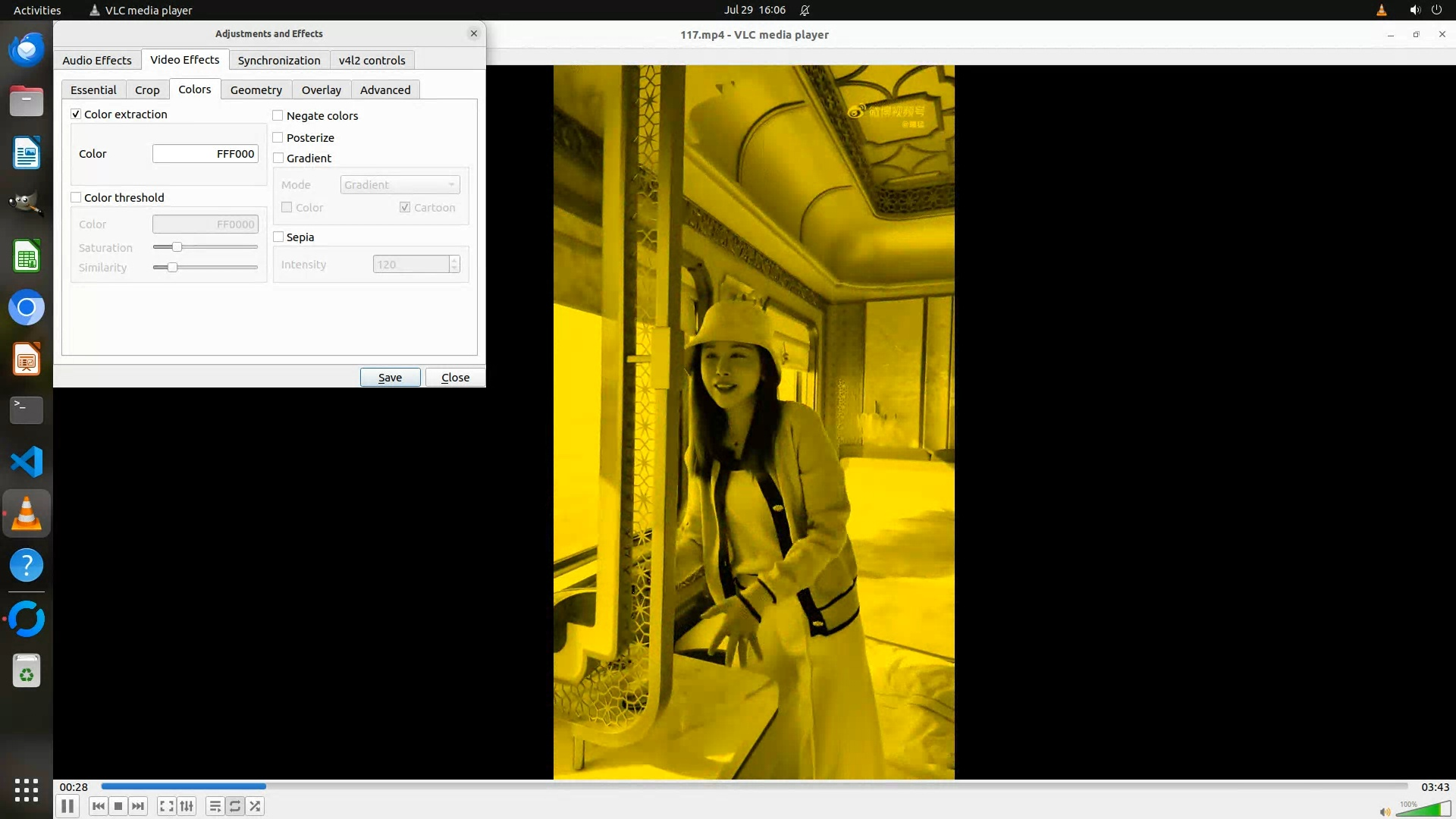Image resolution: width=1456 pixels, height=819 pixels.
Task: Click the video seek progress bar
Action: 754,786
